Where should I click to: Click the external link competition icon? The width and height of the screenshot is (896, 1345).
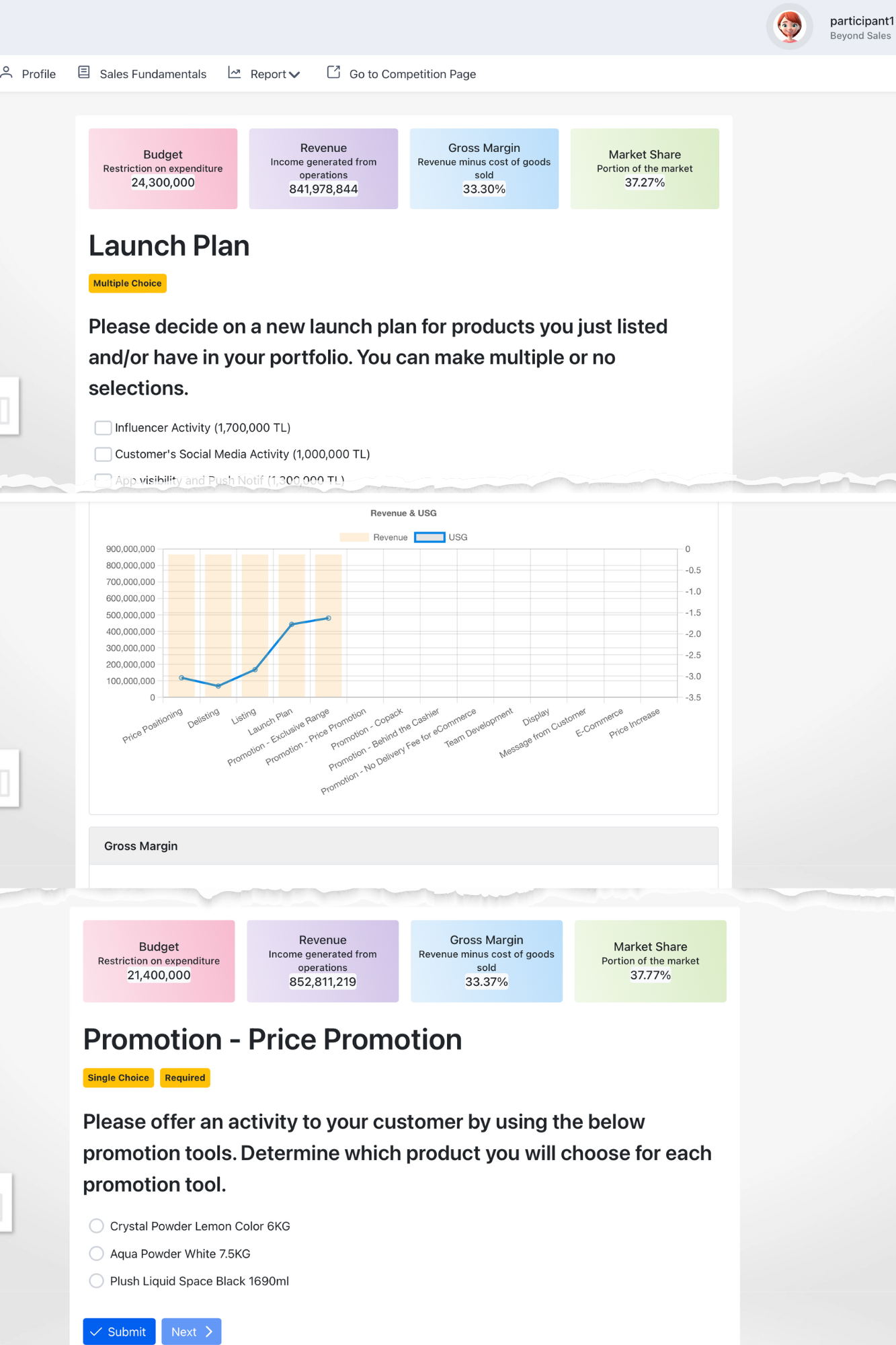click(x=333, y=73)
